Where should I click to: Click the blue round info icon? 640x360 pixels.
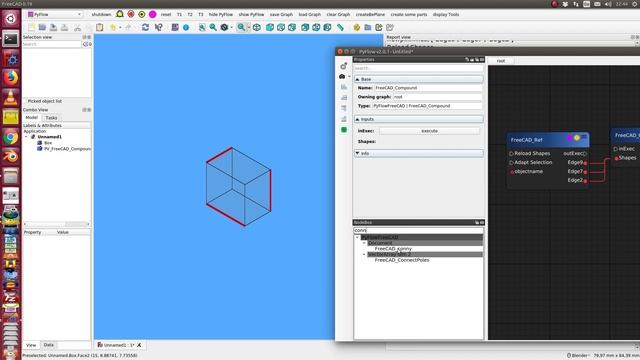click(186, 27)
